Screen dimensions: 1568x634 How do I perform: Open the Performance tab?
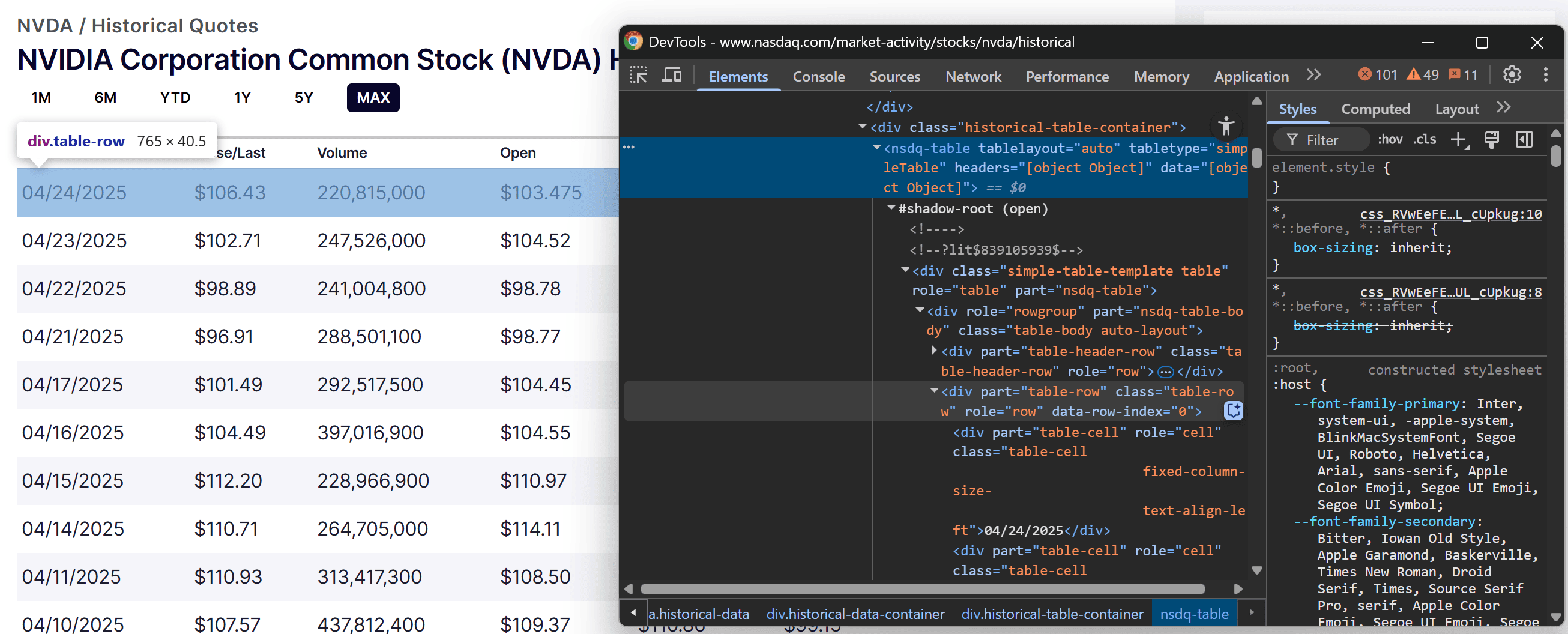[1067, 76]
